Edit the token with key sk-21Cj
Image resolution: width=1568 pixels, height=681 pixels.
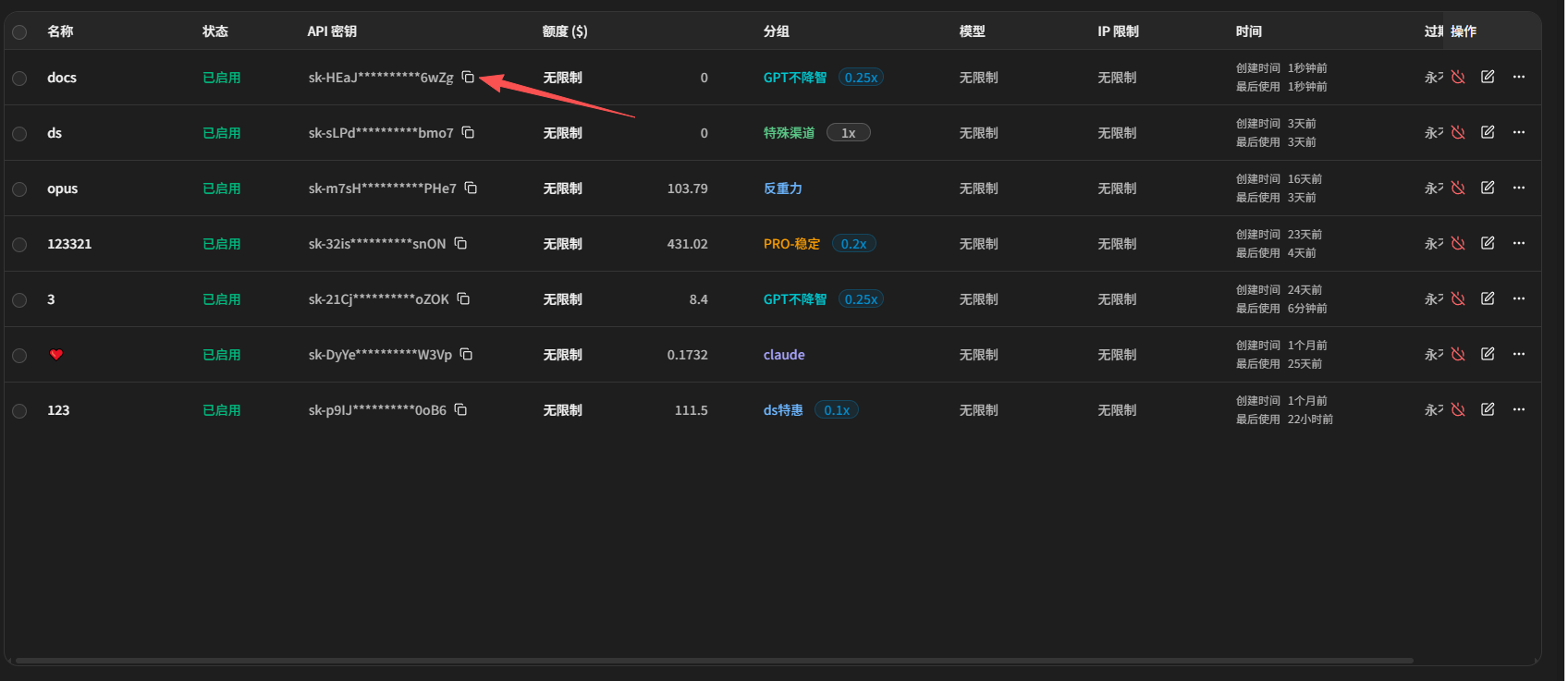1488,298
